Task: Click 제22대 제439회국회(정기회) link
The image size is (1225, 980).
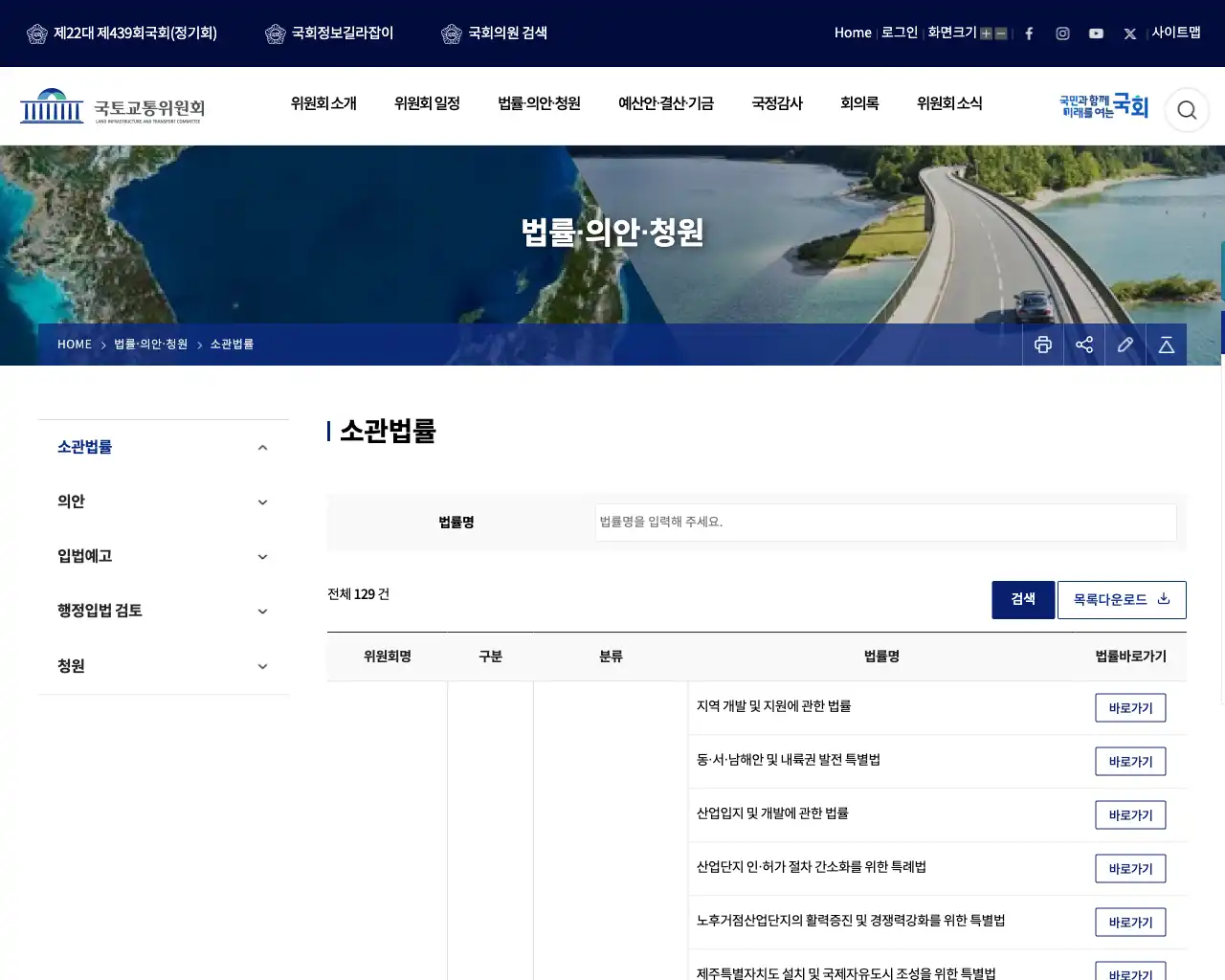Action: pyautogui.click(x=135, y=33)
